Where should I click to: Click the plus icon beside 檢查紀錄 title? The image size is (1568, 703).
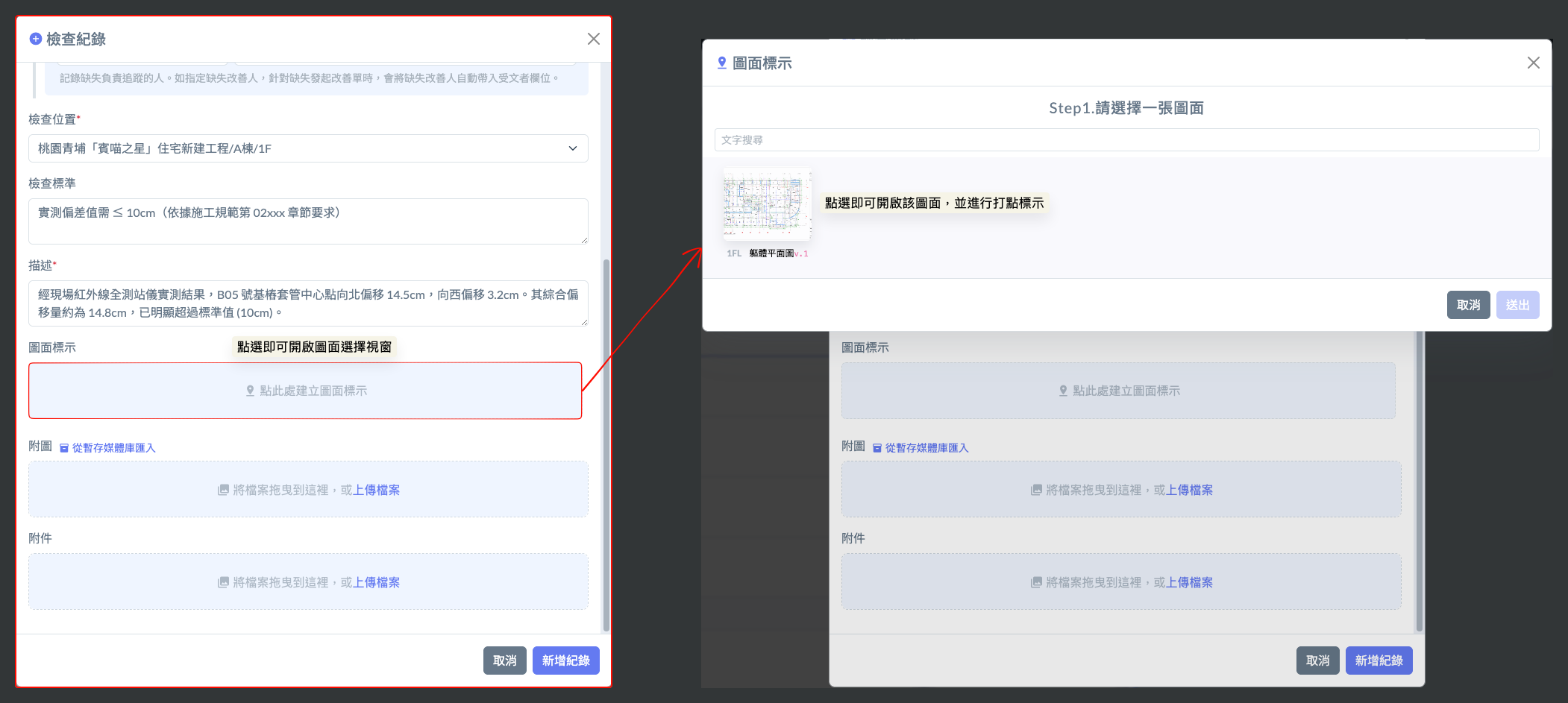pyautogui.click(x=35, y=39)
